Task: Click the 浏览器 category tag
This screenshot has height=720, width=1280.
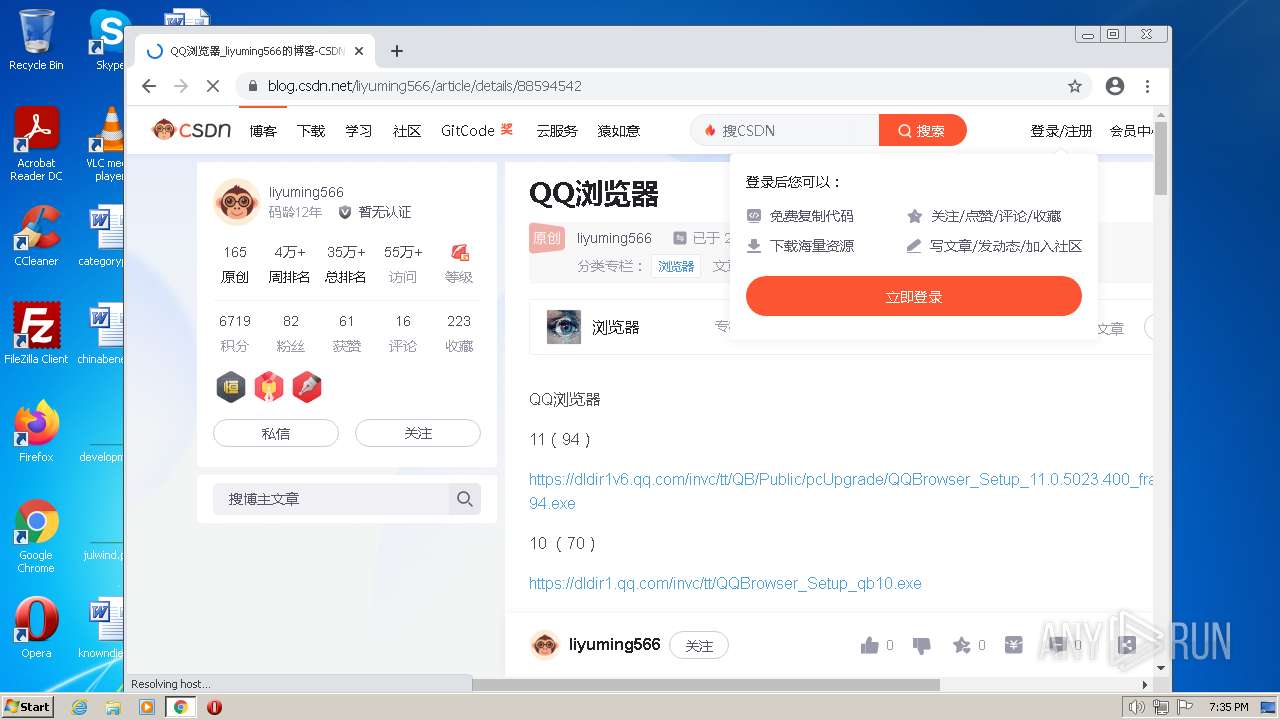Action: 676,266
